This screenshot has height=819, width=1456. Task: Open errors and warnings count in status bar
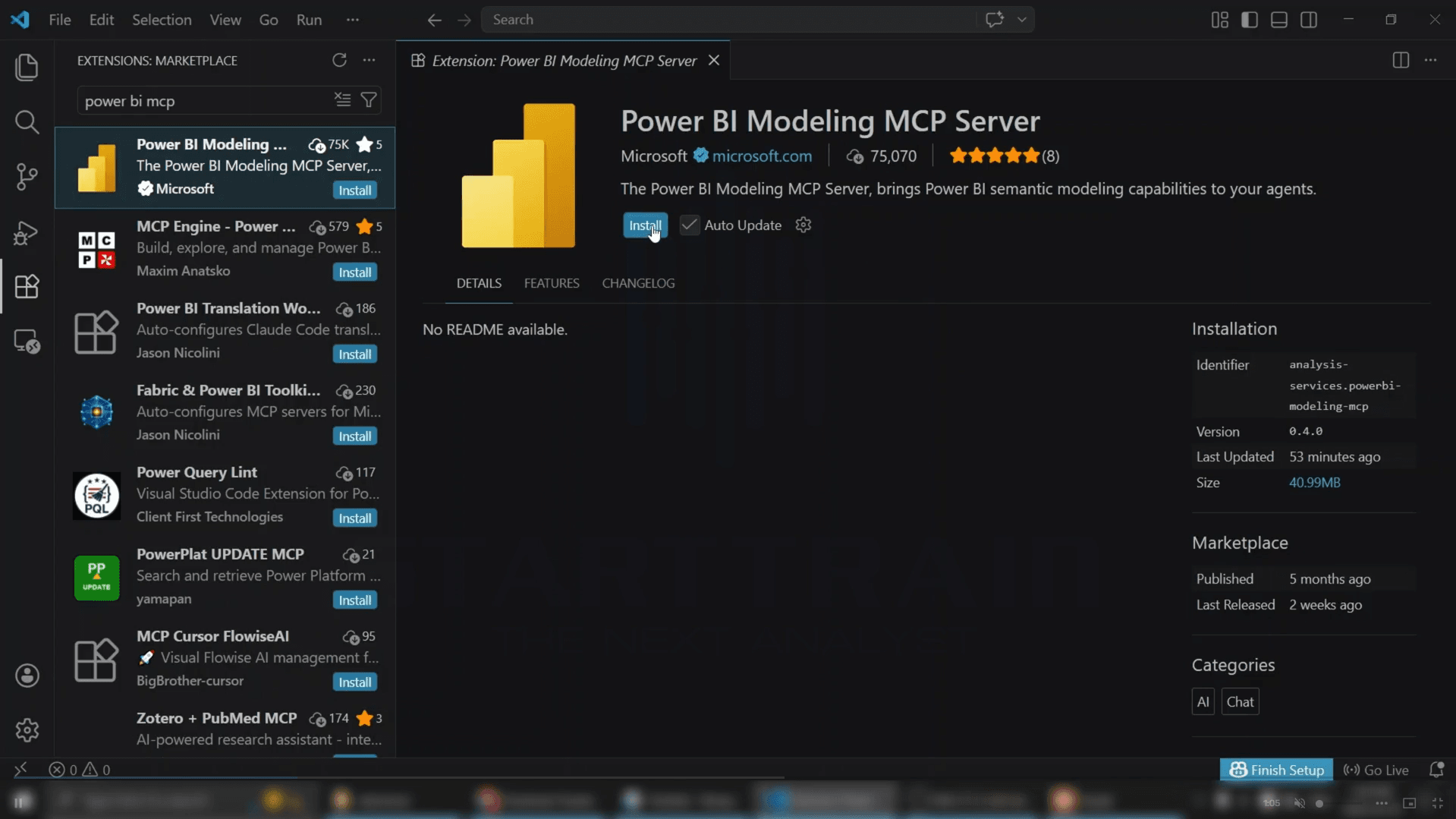80,770
